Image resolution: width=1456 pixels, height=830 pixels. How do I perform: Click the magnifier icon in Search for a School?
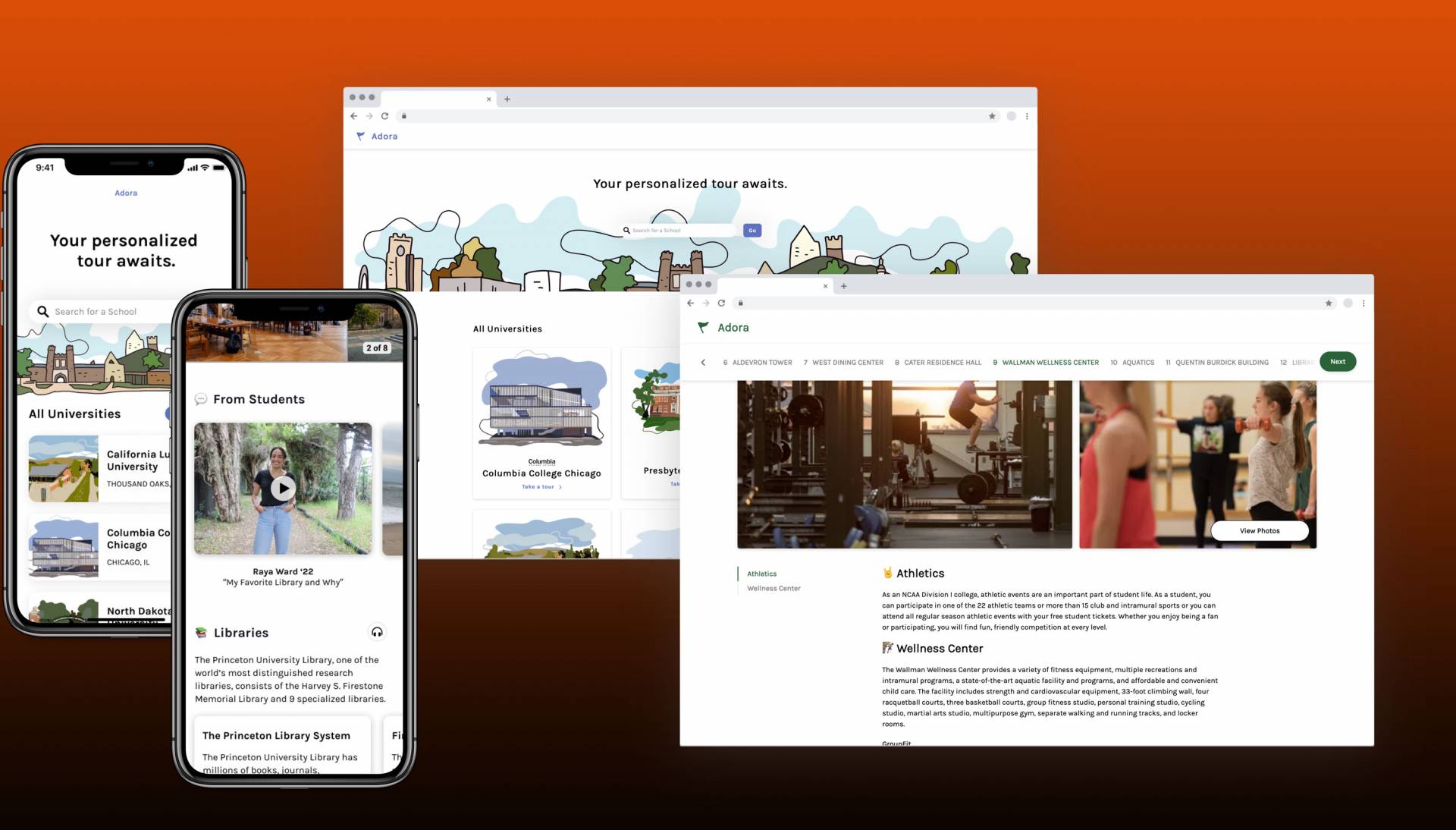(x=42, y=311)
